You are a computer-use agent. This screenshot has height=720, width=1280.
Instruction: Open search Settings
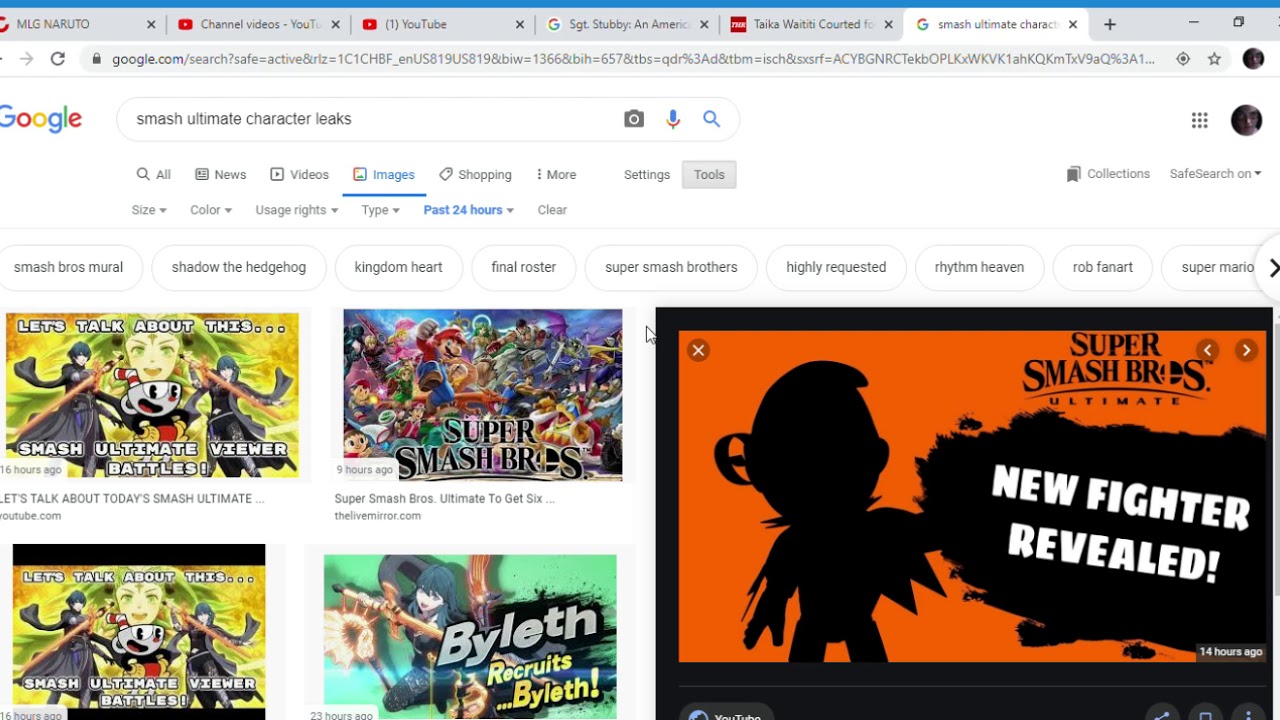click(x=647, y=174)
